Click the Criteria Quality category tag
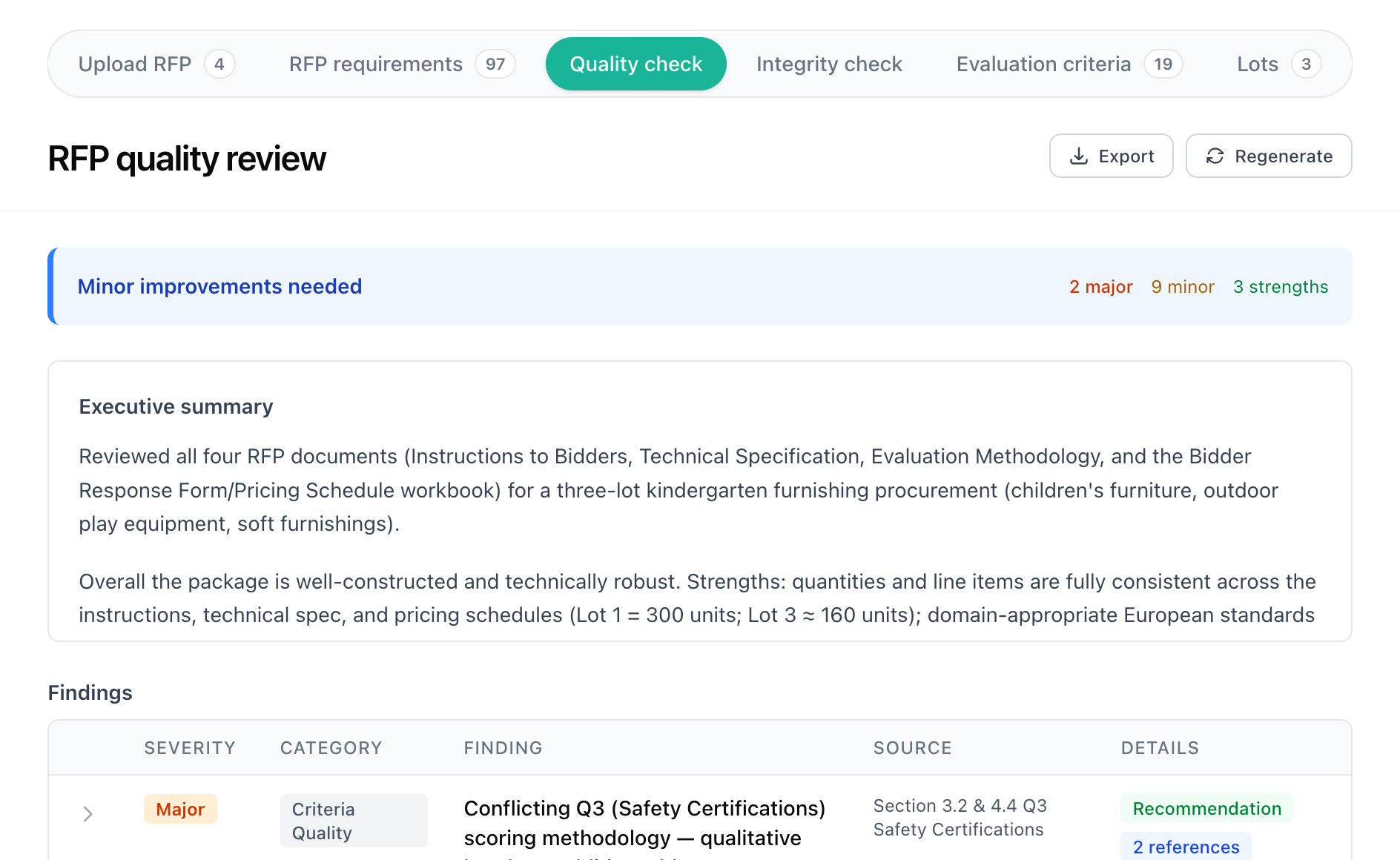The image size is (1400, 860). pyautogui.click(x=354, y=821)
